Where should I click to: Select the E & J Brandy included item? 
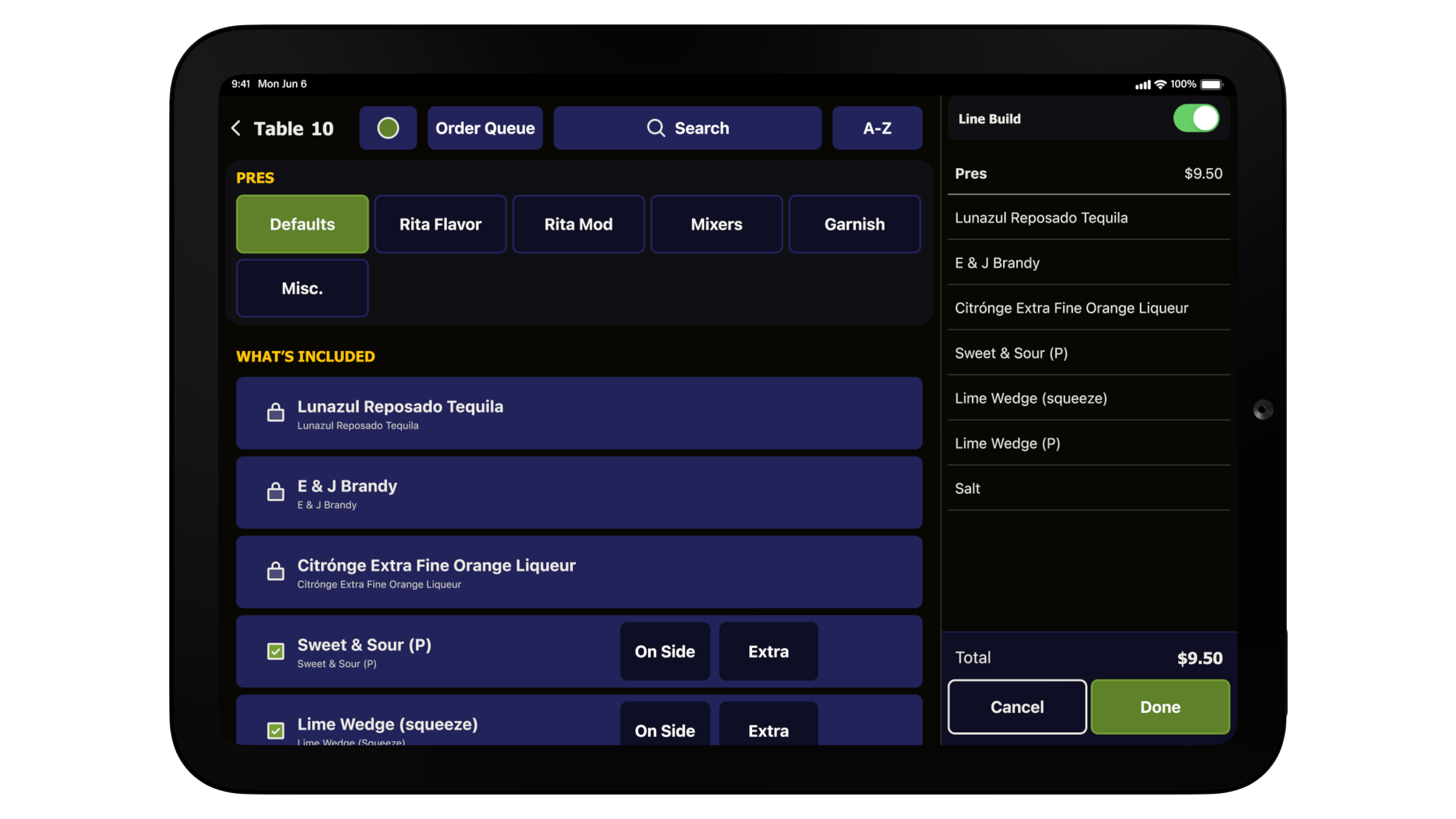click(x=579, y=492)
